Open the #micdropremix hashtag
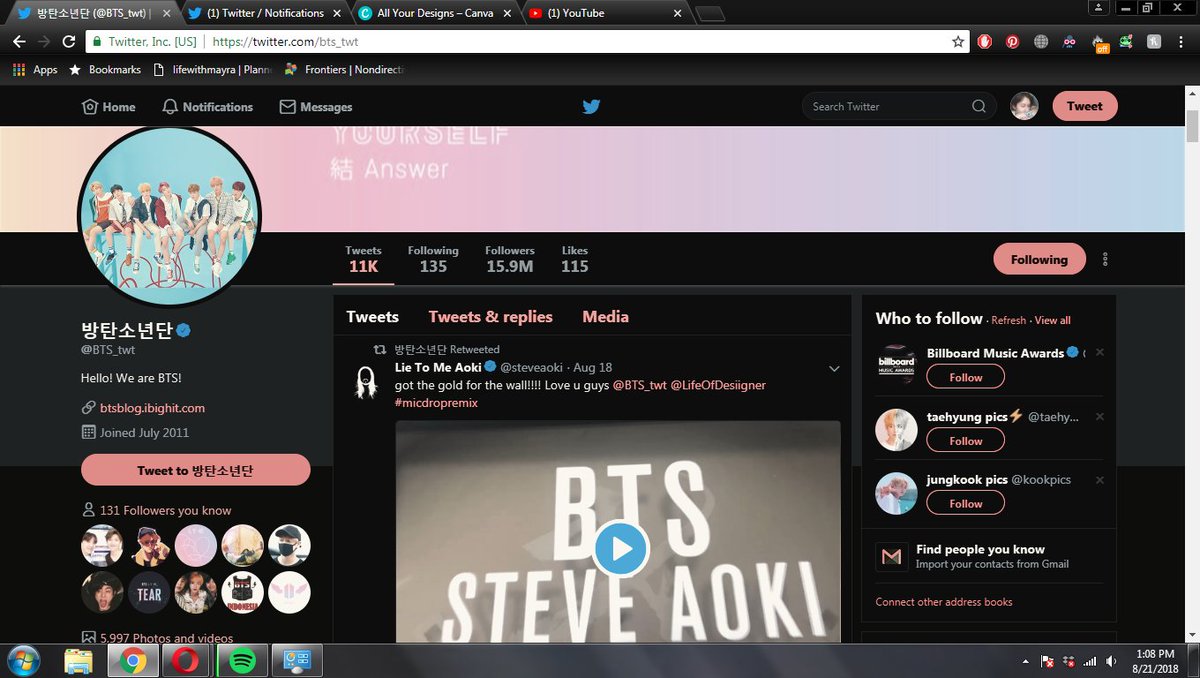 tap(436, 402)
